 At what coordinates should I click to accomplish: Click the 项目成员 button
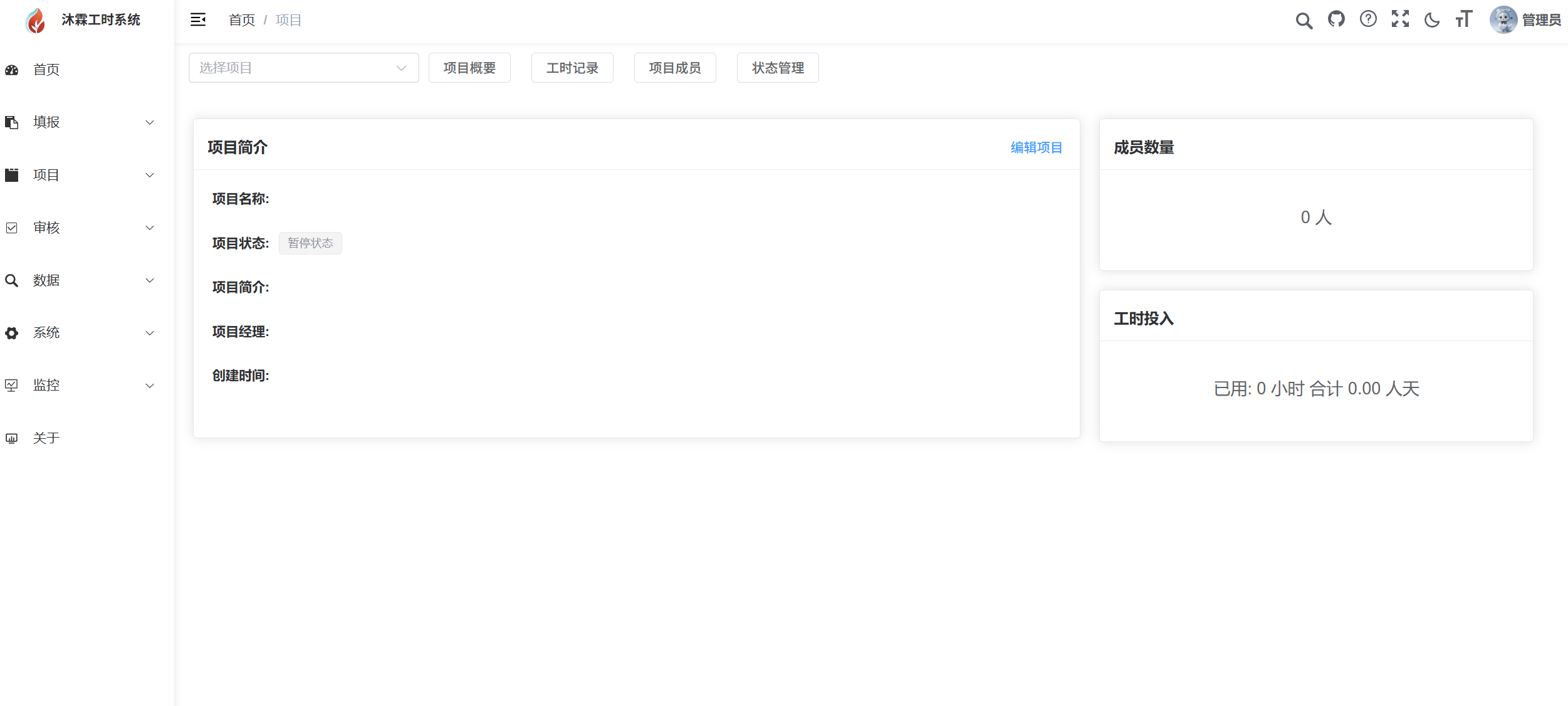675,68
